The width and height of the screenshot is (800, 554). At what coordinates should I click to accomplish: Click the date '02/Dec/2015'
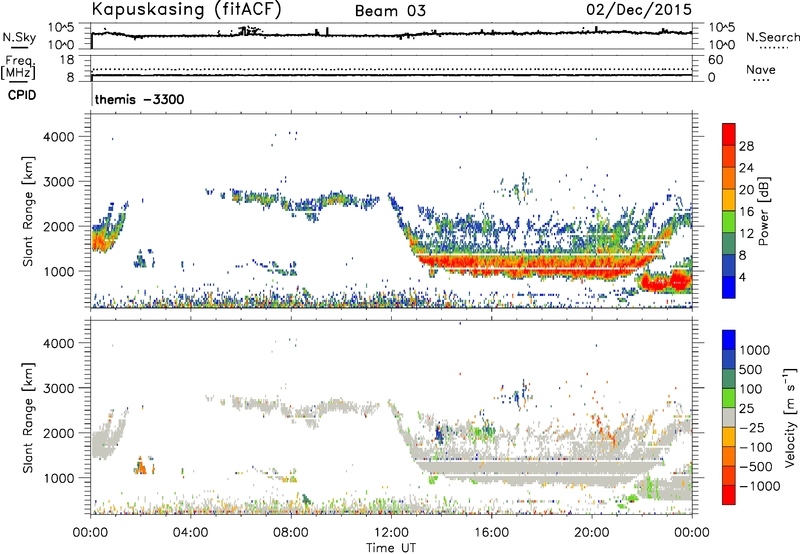click(x=639, y=10)
